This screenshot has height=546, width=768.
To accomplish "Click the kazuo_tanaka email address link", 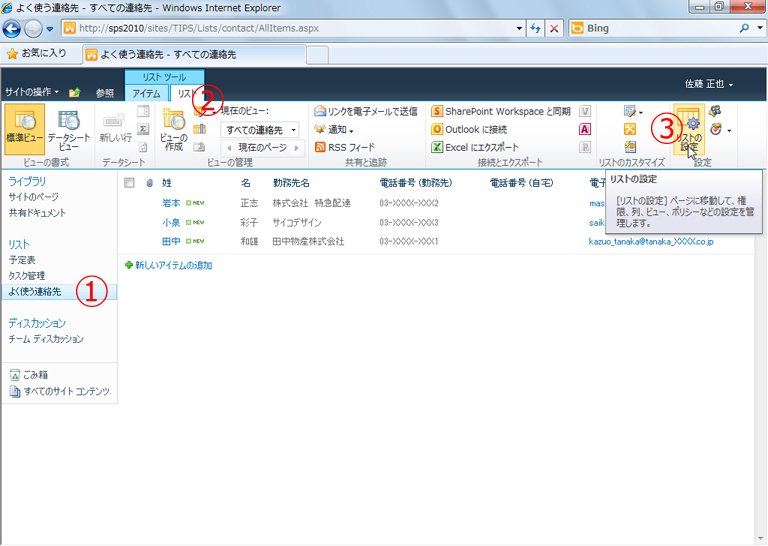I will point(651,241).
